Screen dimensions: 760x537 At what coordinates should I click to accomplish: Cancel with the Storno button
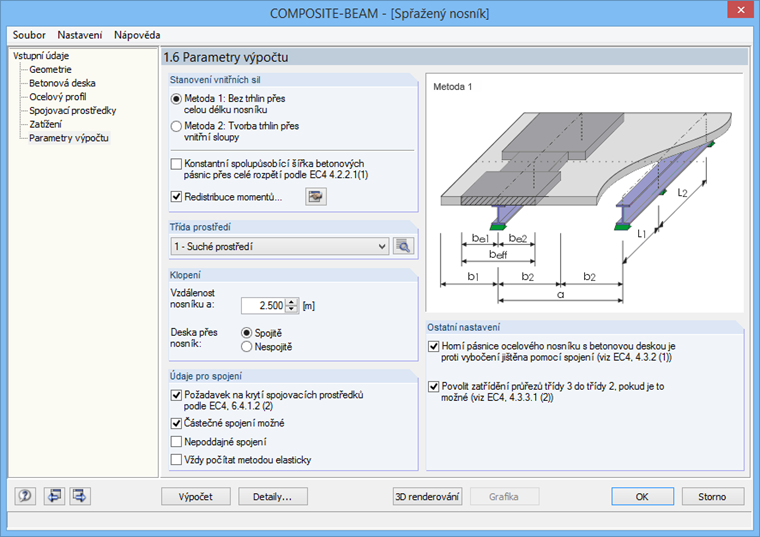point(712,496)
